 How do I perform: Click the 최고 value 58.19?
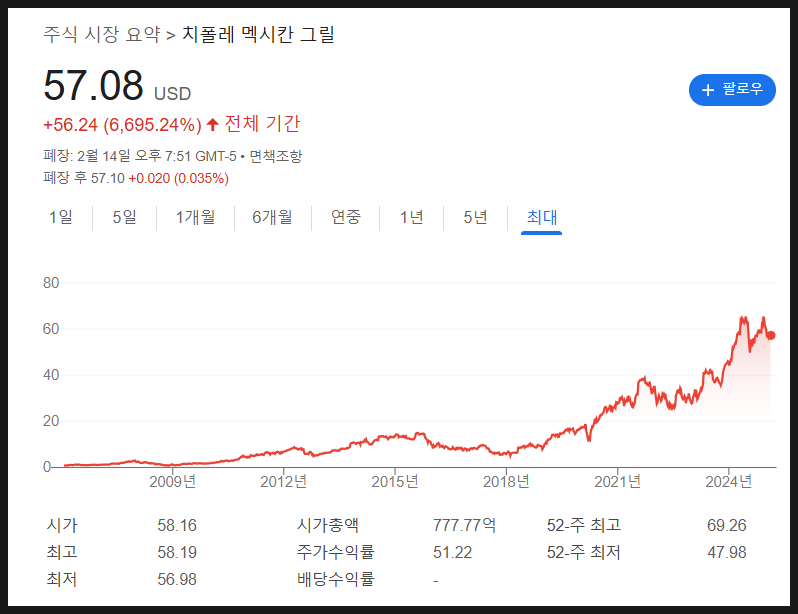click(177, 552)
